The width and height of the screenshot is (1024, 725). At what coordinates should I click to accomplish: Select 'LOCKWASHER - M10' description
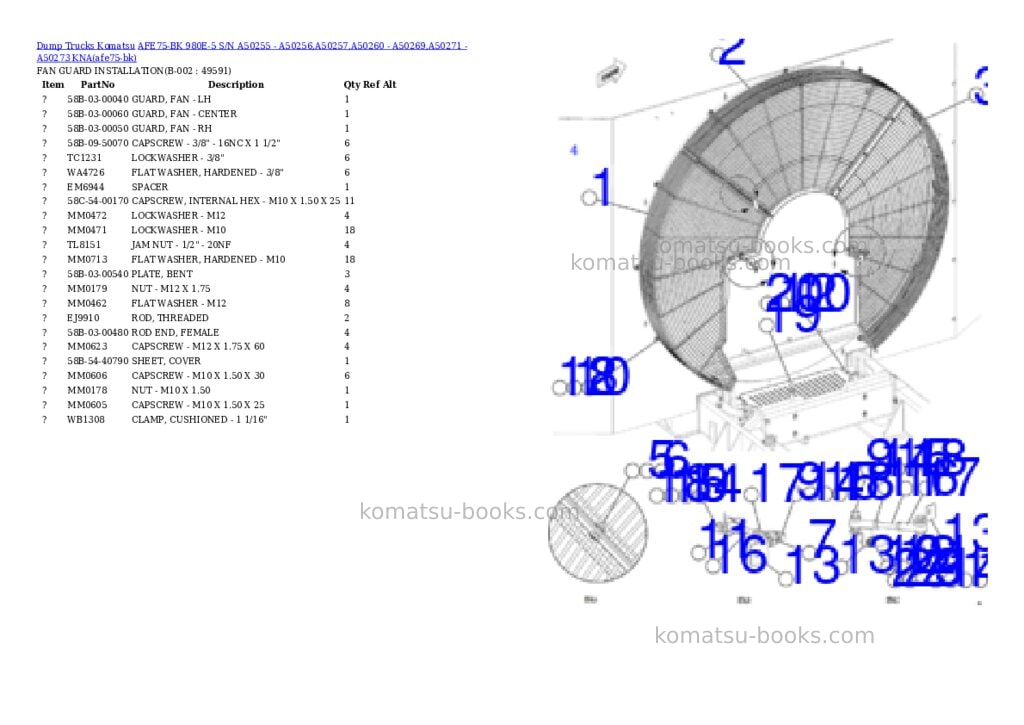[178, 230]
